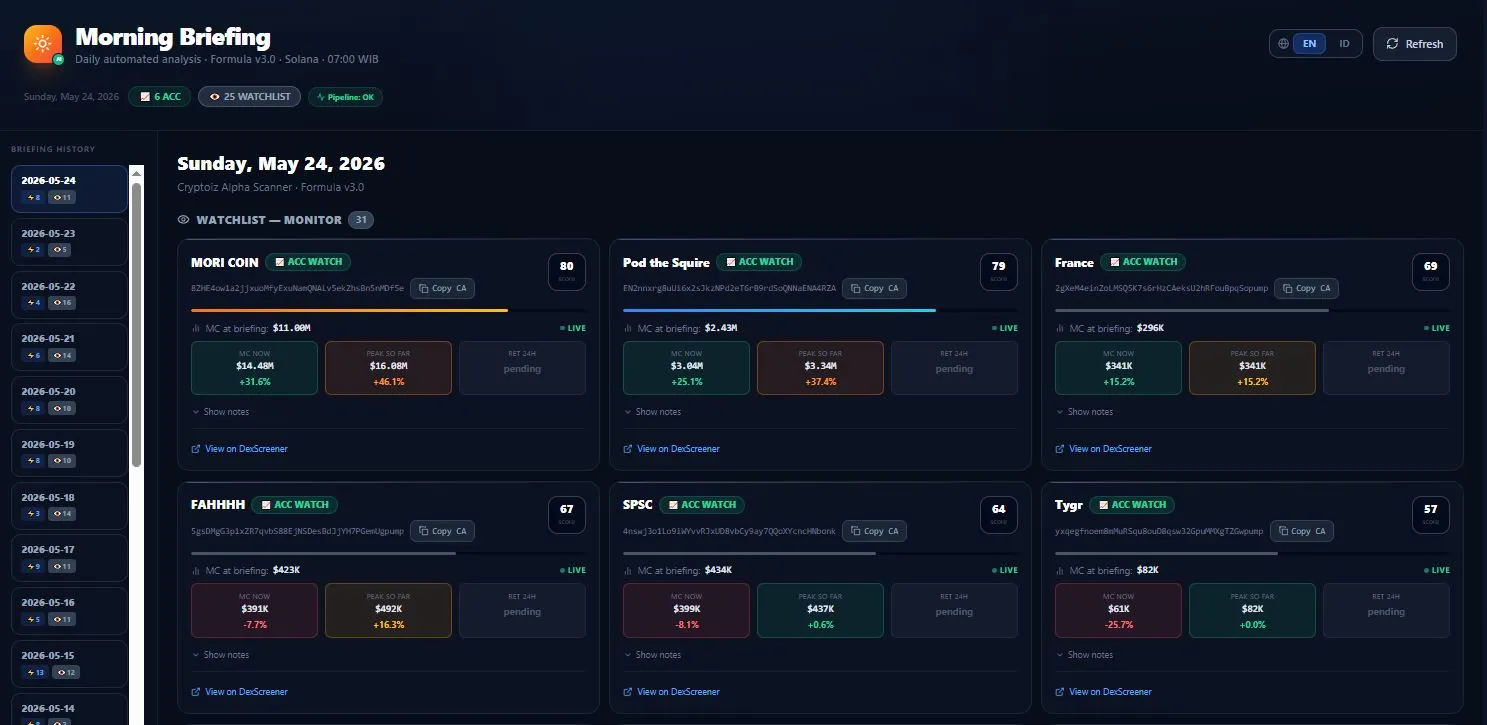Open the 2026-05-18 briefing history entry
This screenshot has width=1487, height=725.
(69, 505)
